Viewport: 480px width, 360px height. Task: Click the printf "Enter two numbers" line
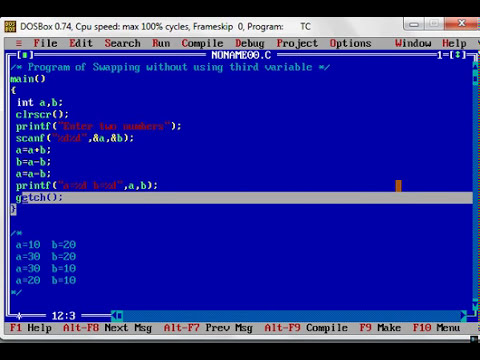(99, 126)
